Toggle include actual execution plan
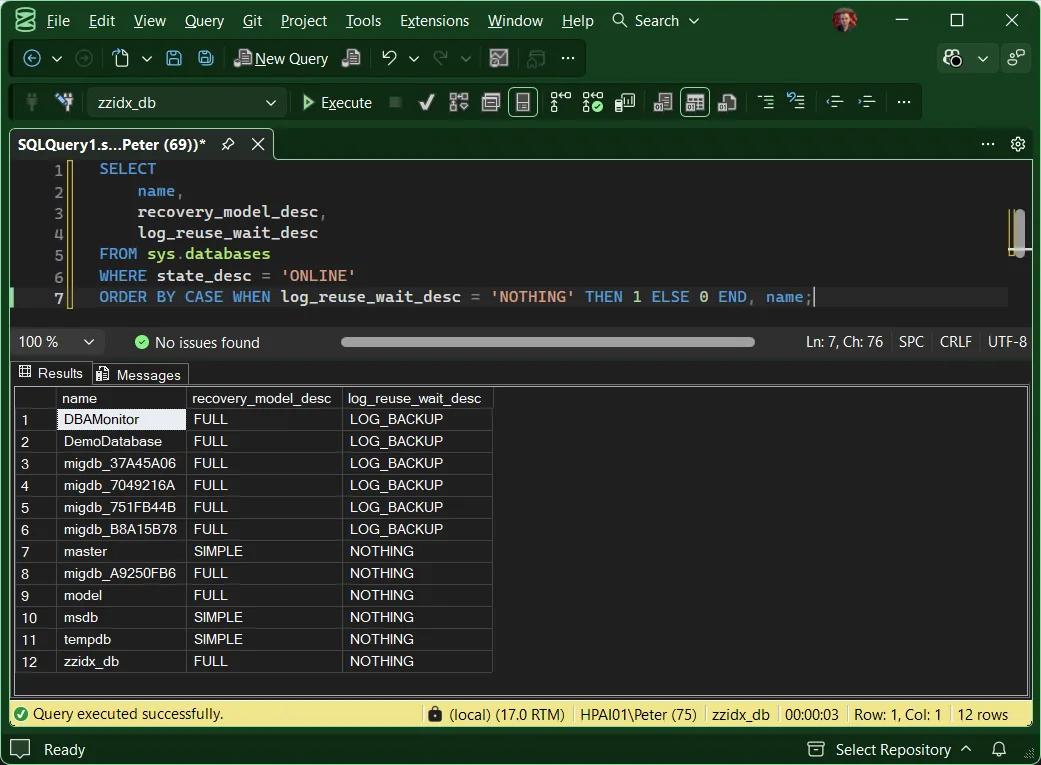Image resolution: width=1041 pixels, height=765 pixels. pyautogui.click(x=560, y=102)
